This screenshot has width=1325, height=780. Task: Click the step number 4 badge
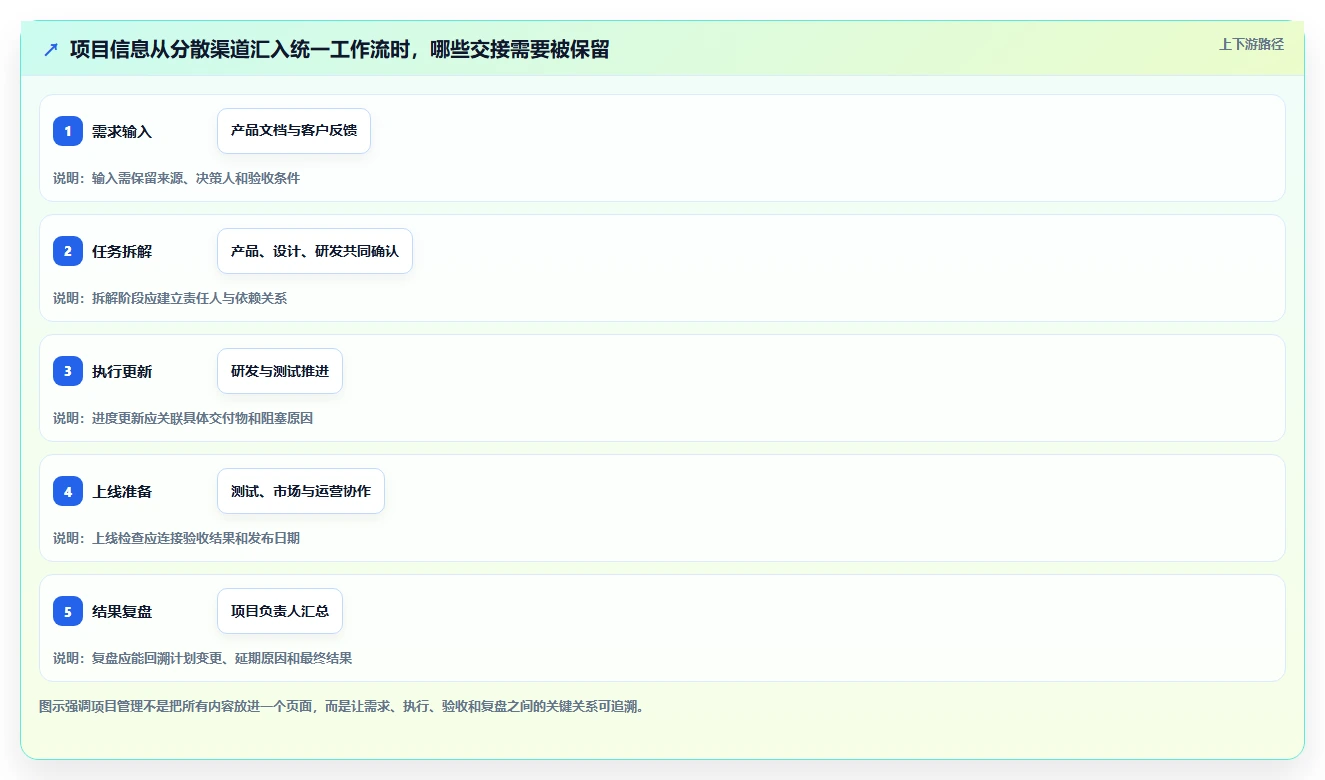point(68,491)
